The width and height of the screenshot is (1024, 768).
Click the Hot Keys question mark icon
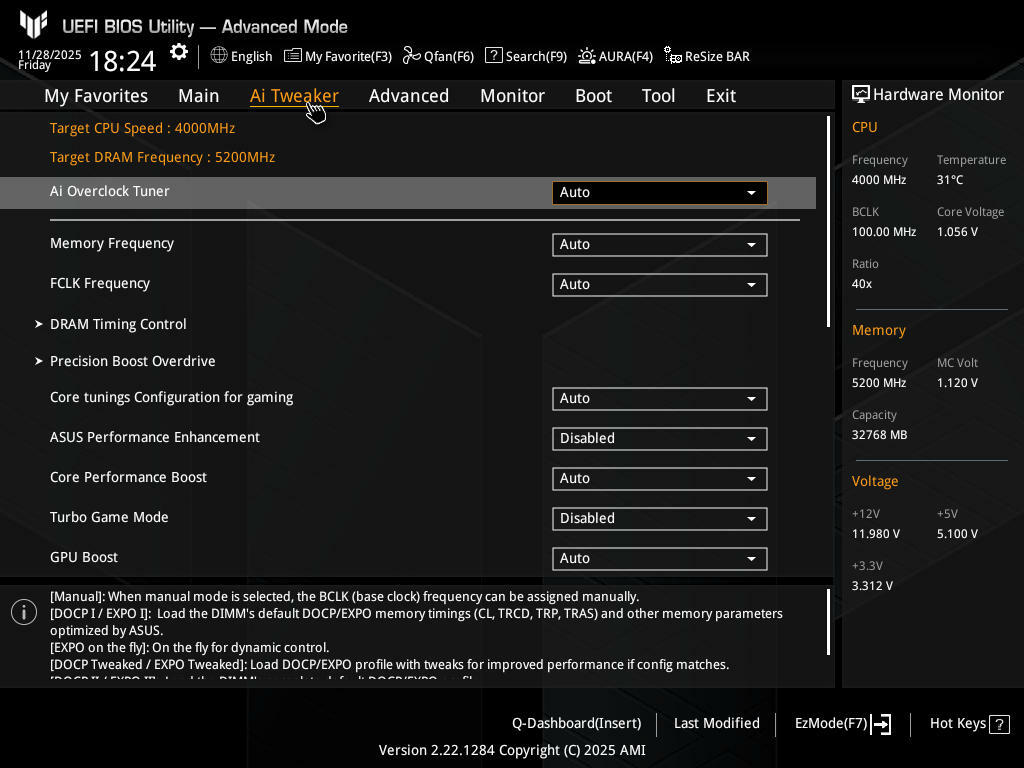999,724
